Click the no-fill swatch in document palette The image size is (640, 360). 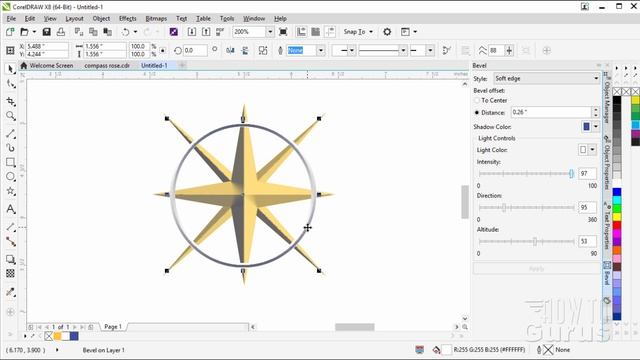click(x=49, y=336)
